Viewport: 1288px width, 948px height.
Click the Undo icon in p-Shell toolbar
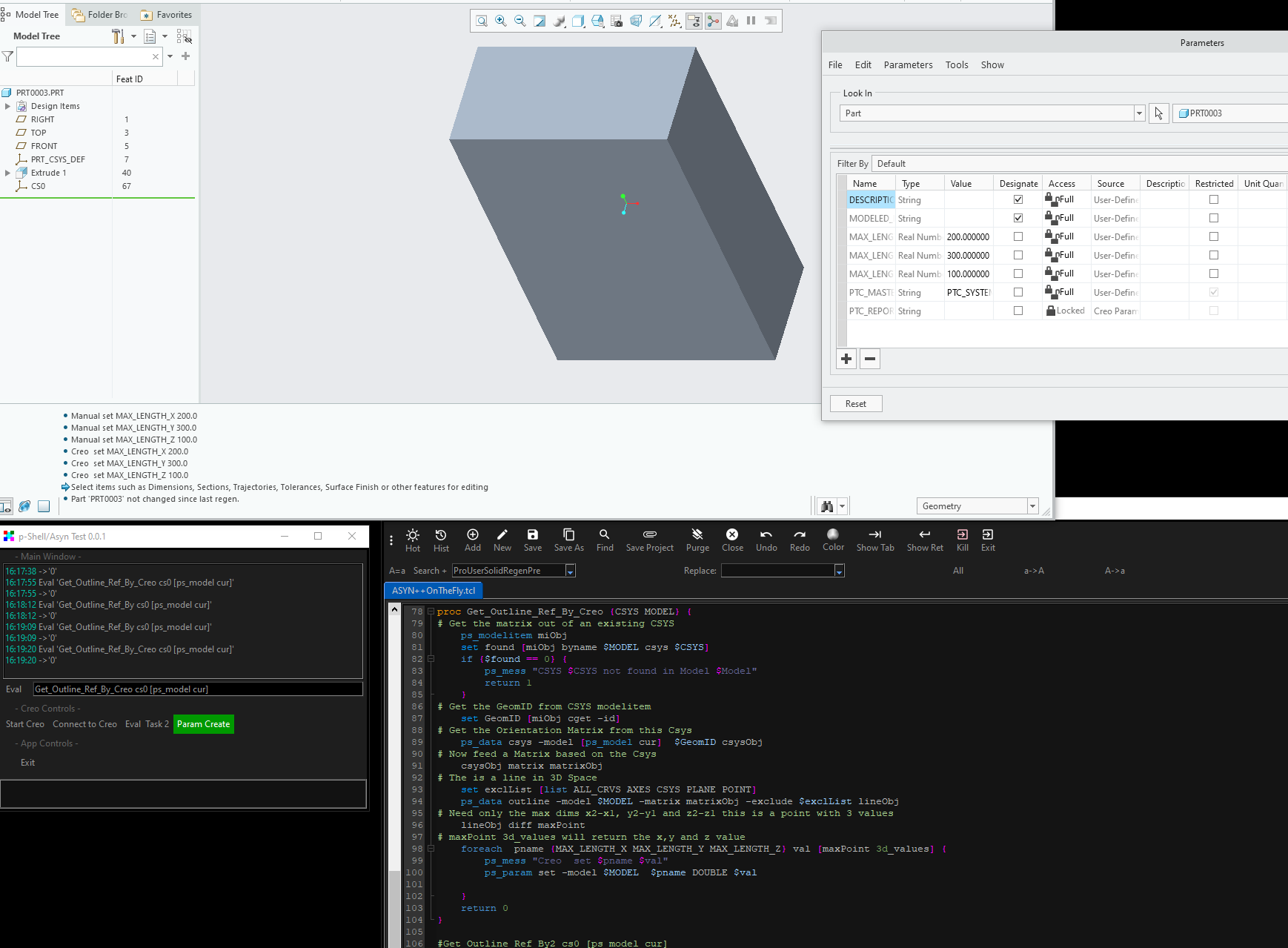click(x=766, y=540)
